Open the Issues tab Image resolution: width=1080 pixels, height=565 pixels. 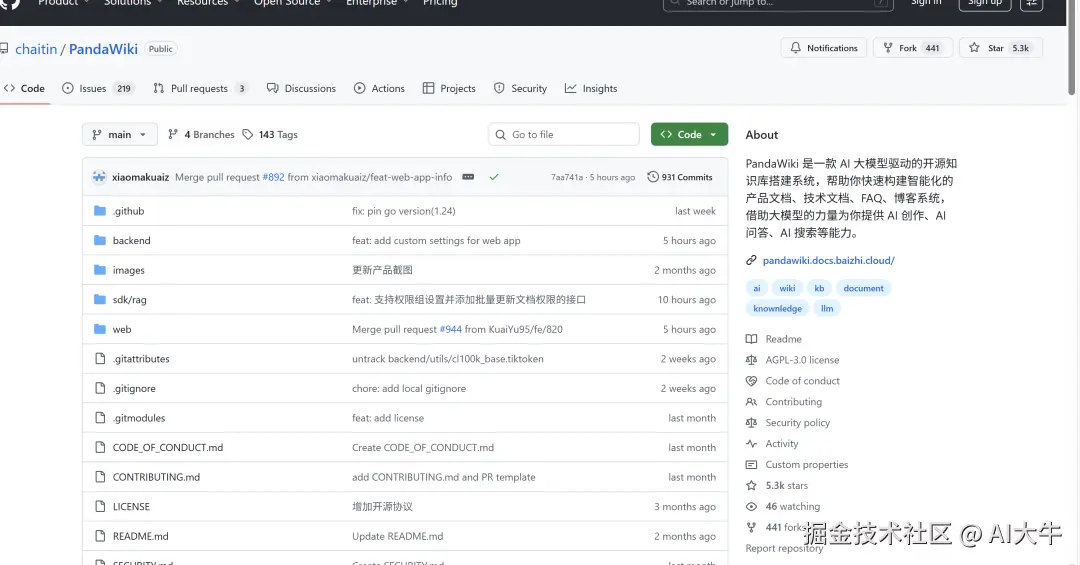click(97, 88)
